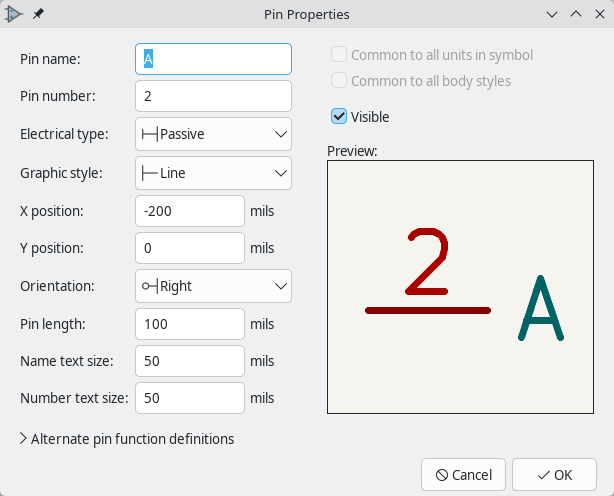Focus the Y position field

pyautogui.click(x=190, y=248)
